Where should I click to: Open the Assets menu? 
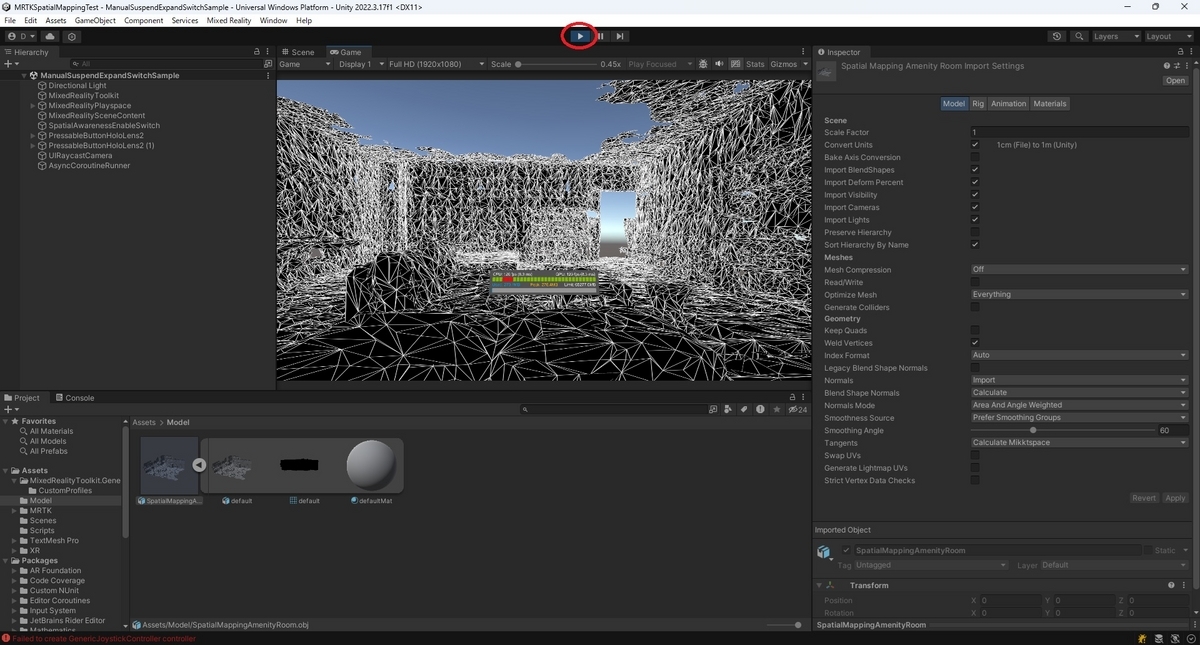[x=56, y=20]
